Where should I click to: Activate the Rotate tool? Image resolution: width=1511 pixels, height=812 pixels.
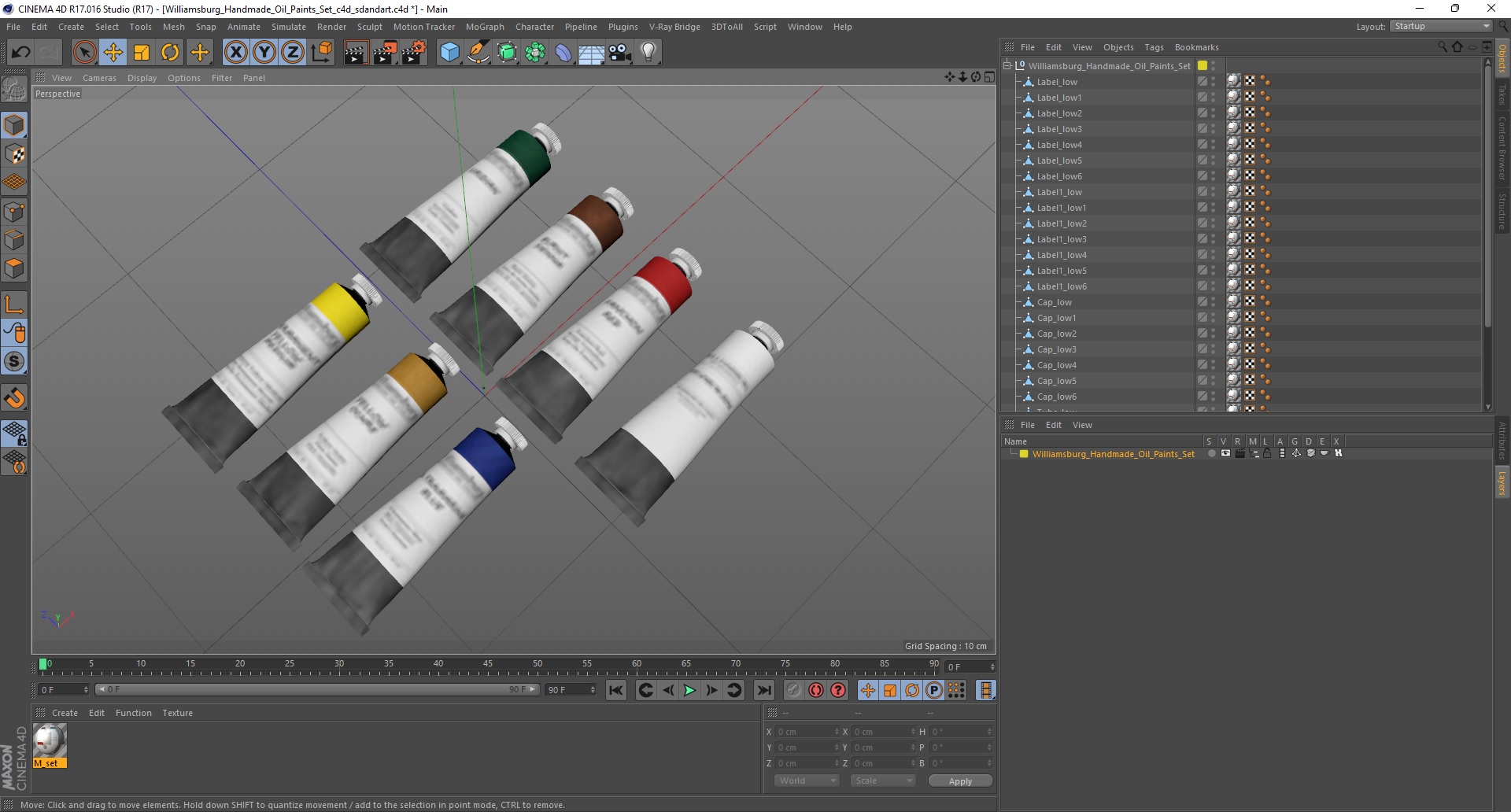[x=170, y=53]
